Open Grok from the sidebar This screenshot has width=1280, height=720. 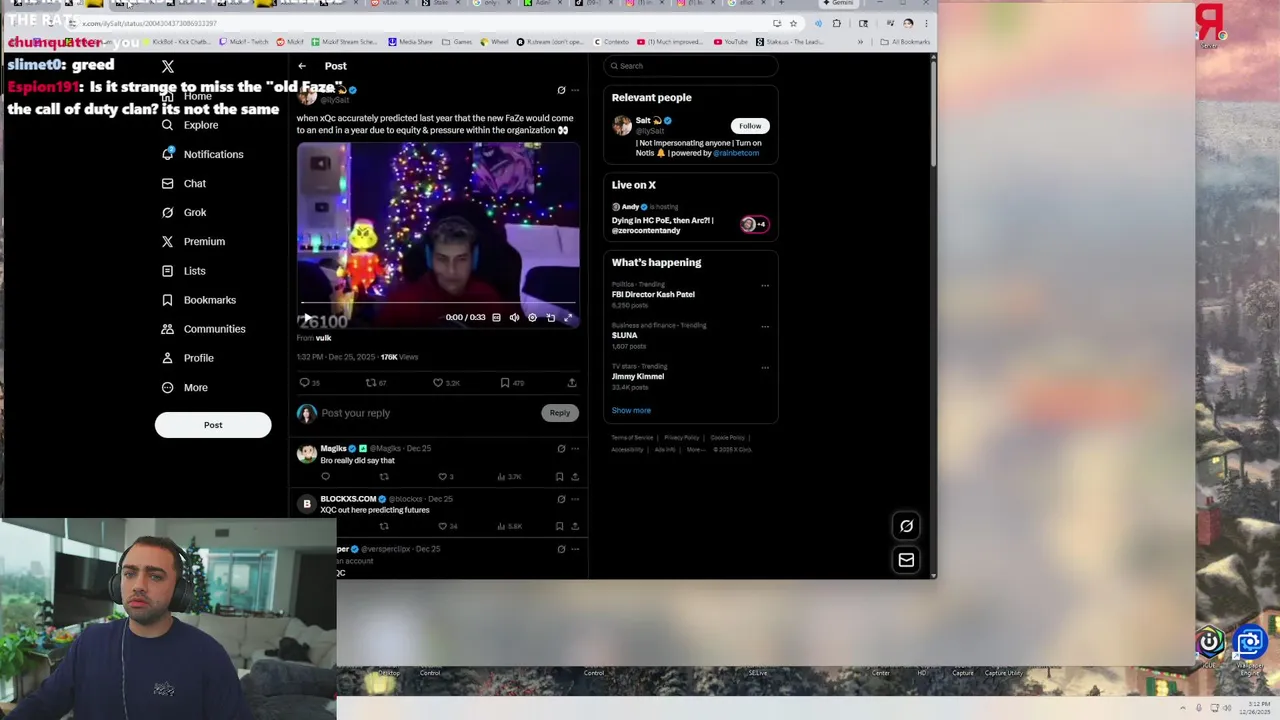[184, 212]
